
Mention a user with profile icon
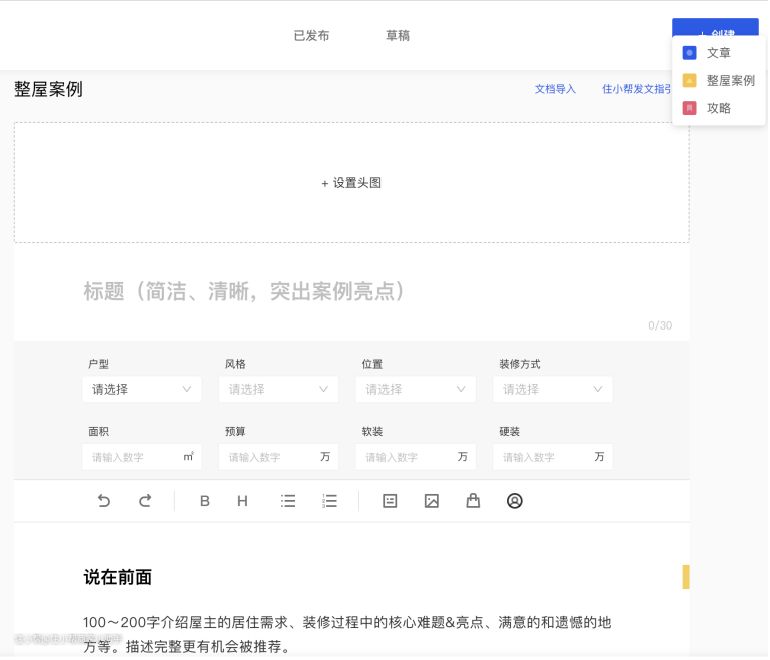[515, 502]
